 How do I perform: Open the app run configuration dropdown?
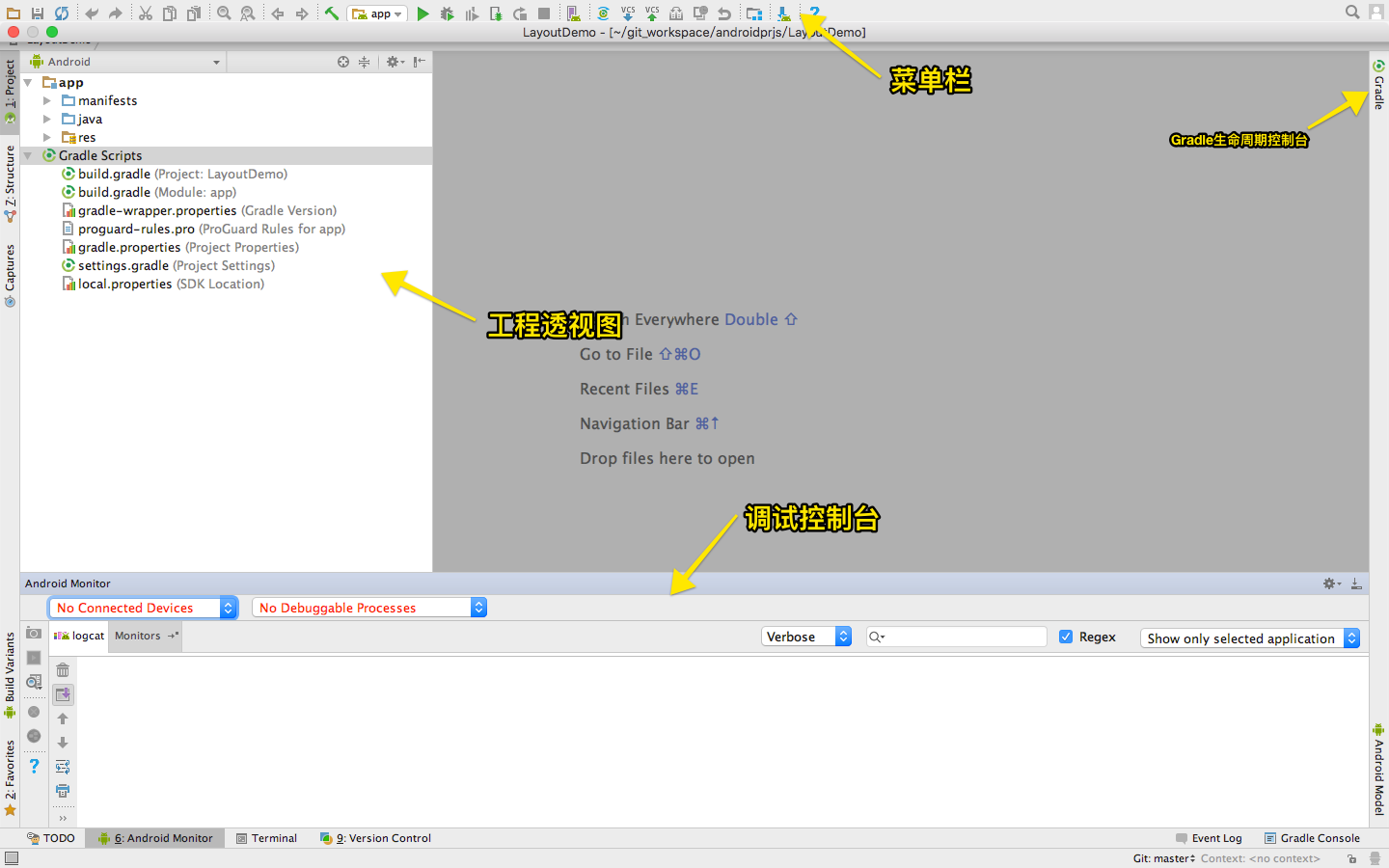point(378,14)
